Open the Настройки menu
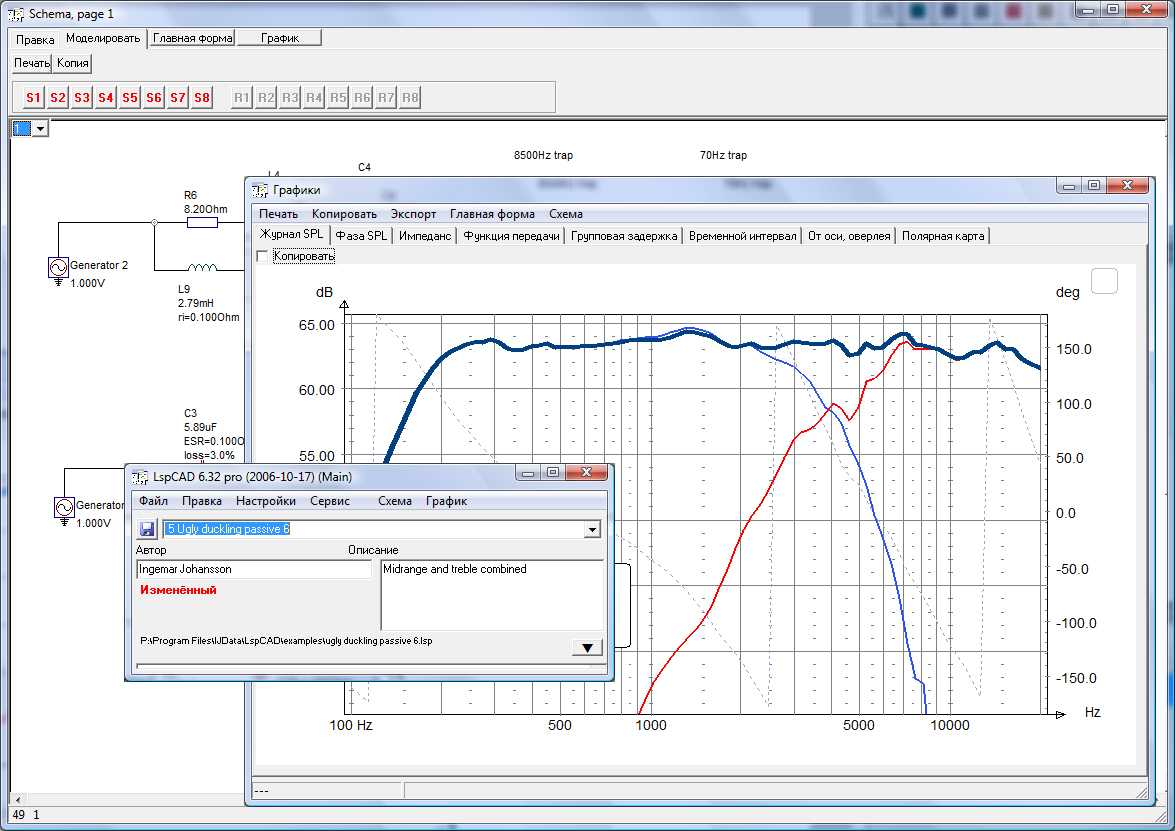 click(x=266, y=501)
